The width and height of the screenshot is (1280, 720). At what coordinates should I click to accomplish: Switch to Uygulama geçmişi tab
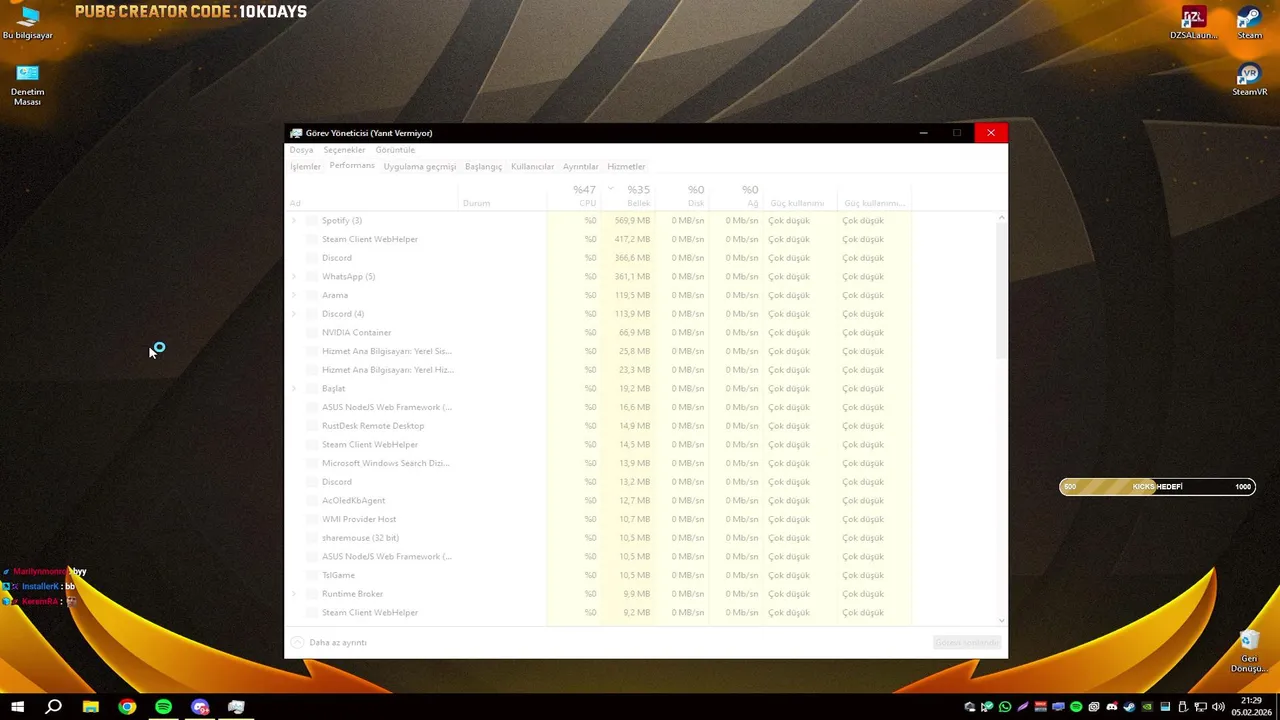click(419, 167)
